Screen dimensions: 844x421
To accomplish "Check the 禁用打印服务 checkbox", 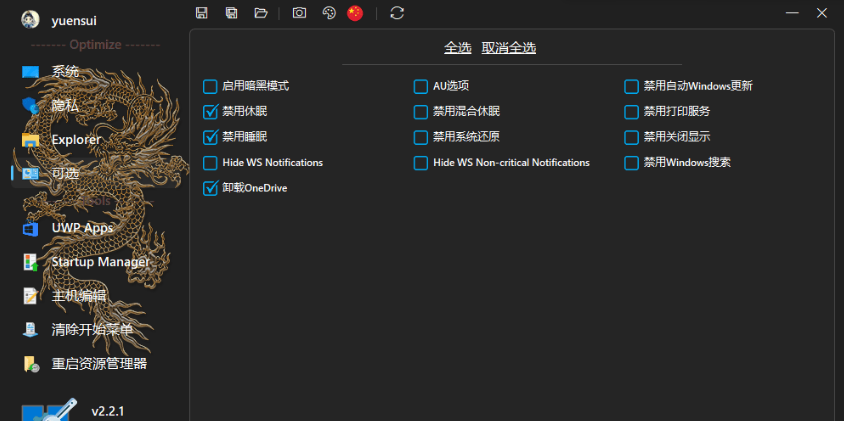I will point(631,111).
